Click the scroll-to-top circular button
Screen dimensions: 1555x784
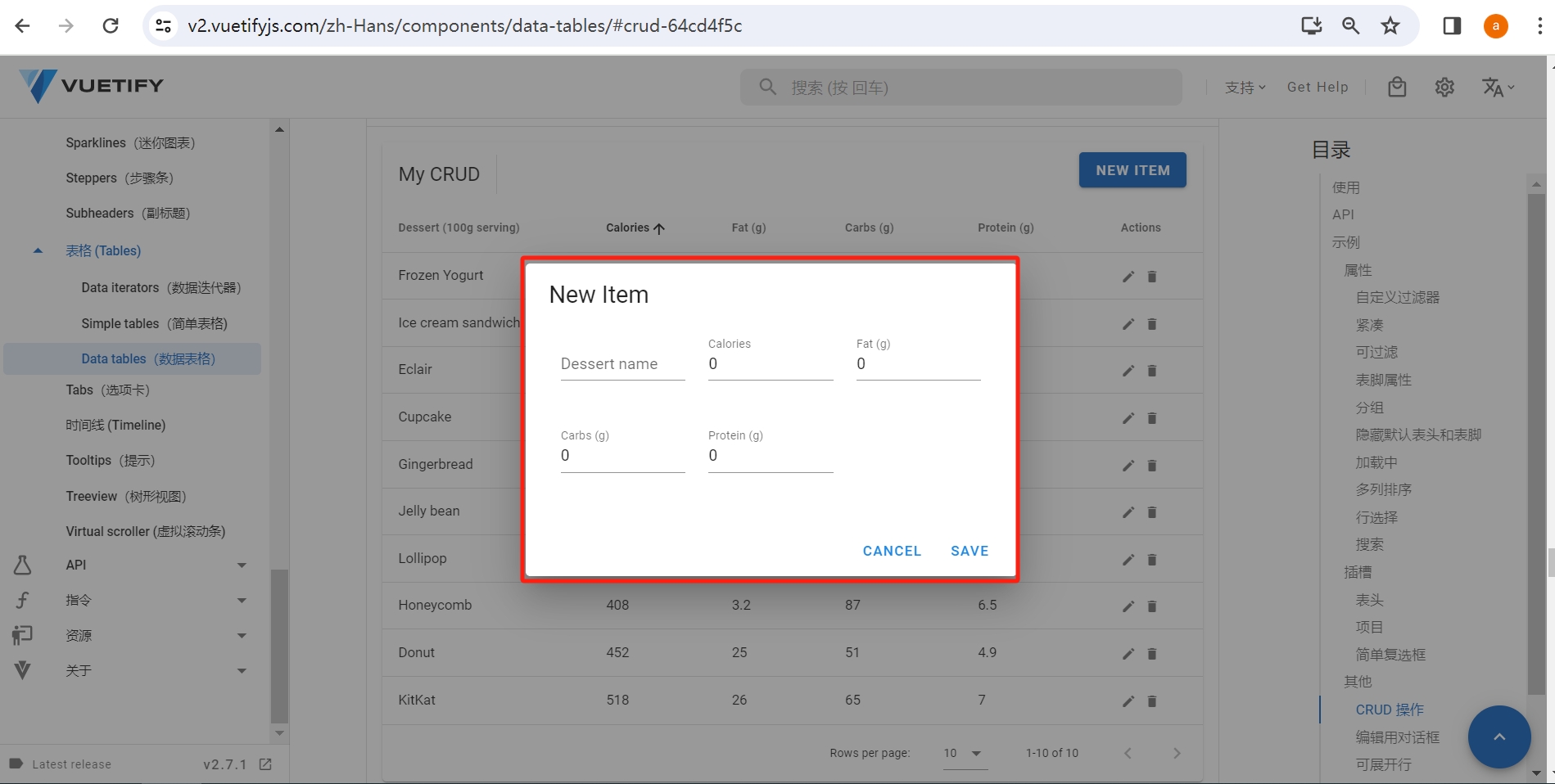1499,737
